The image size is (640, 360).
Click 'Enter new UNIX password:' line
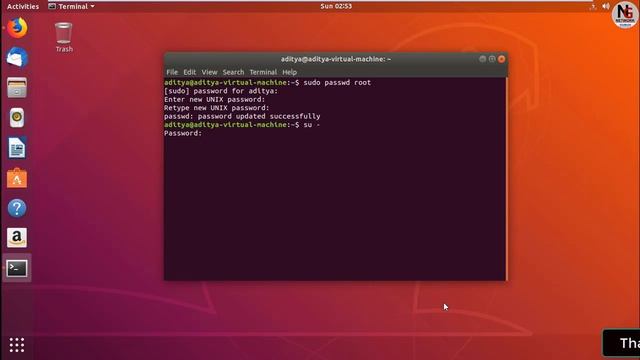coord(215,100)
